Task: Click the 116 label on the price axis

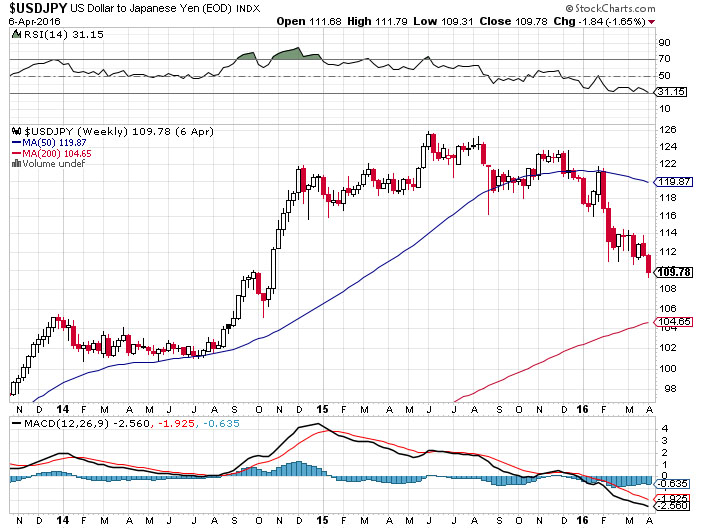Action: tap(668, 215)
